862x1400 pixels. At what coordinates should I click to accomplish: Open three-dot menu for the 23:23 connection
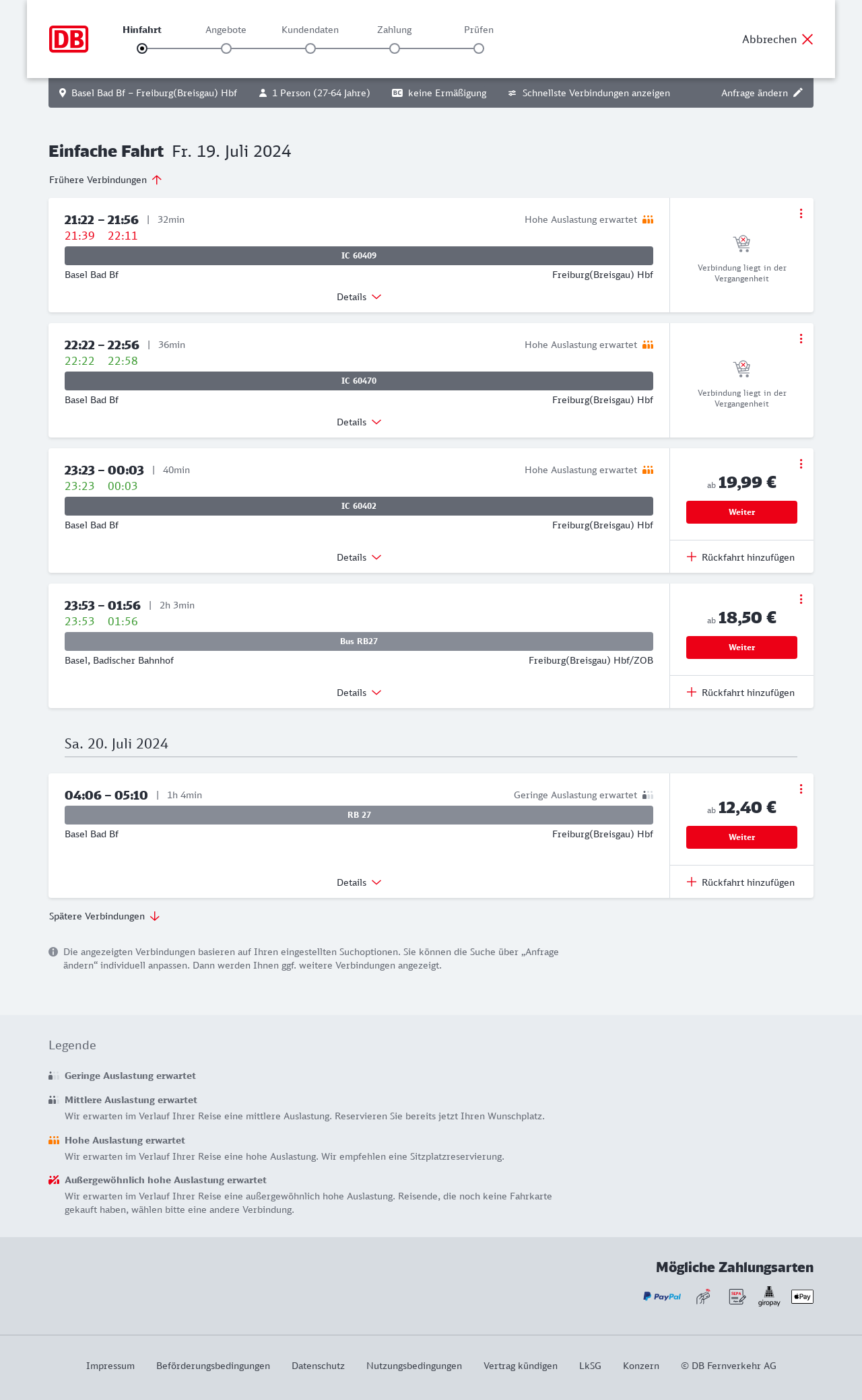[x=801, y=464]
